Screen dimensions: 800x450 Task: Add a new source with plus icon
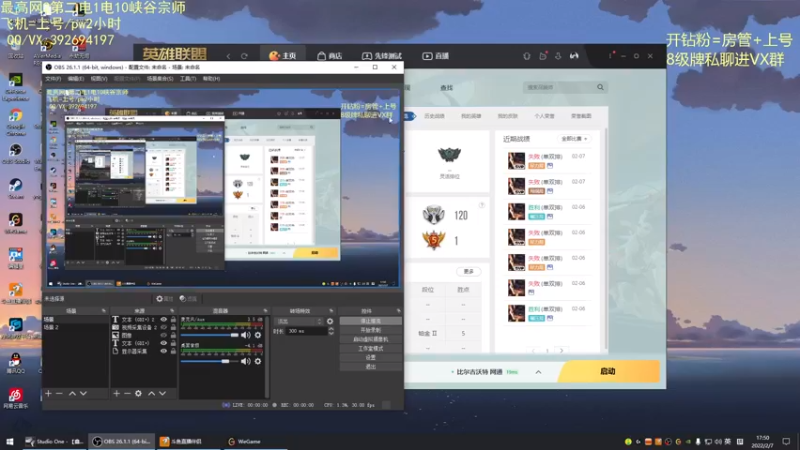116,393
